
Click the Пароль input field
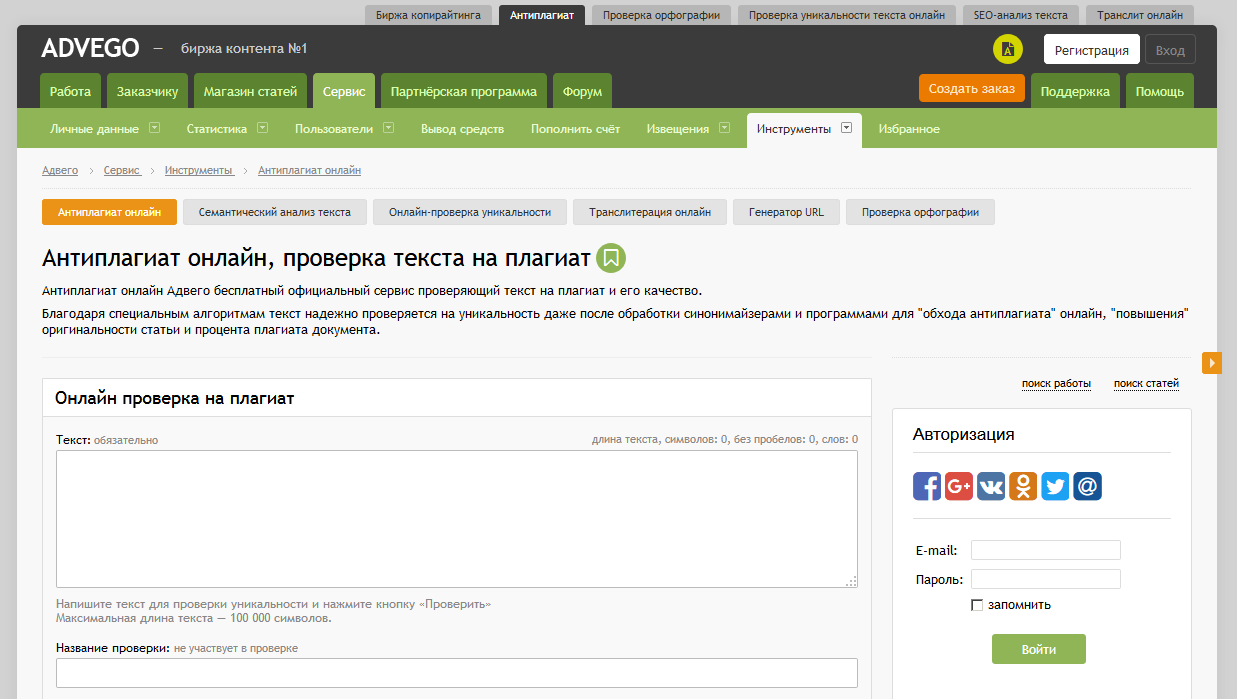(1046, 579)
